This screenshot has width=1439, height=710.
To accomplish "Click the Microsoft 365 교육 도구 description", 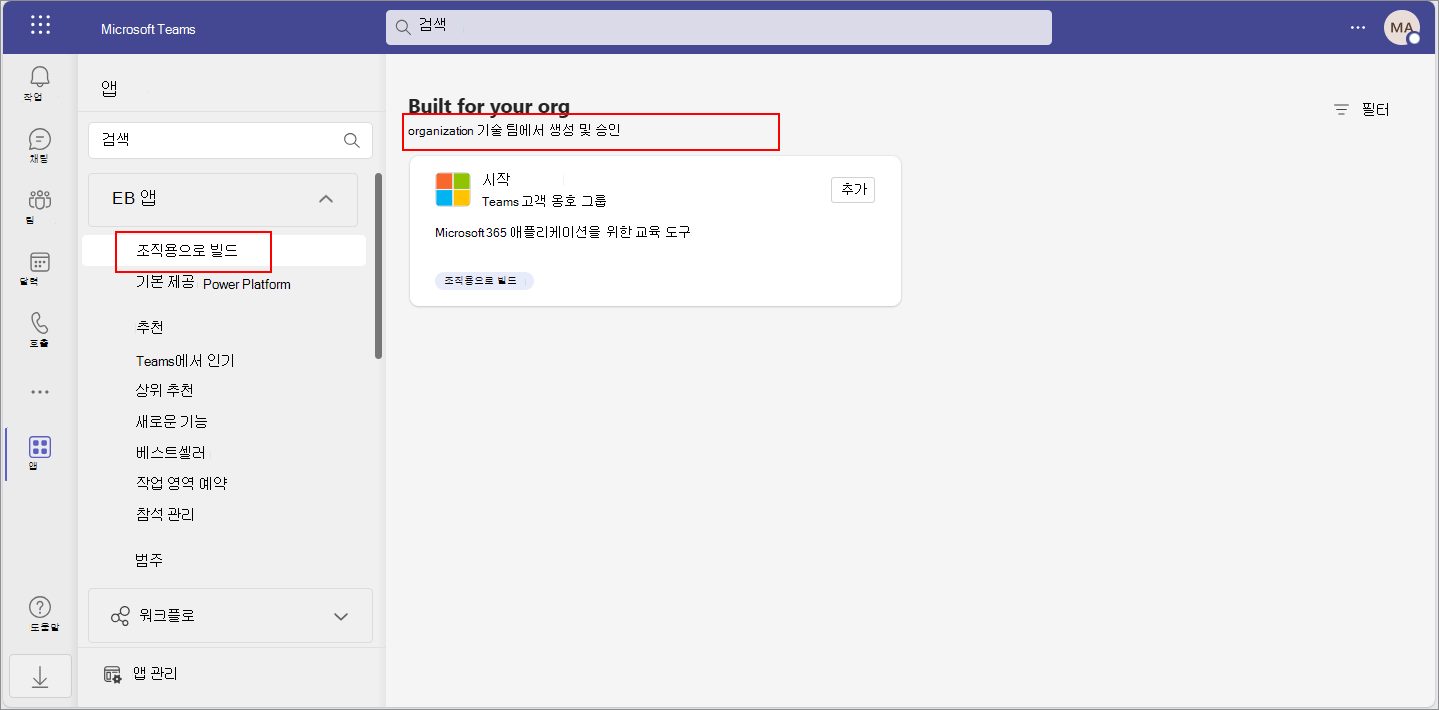I will (563, 232).
